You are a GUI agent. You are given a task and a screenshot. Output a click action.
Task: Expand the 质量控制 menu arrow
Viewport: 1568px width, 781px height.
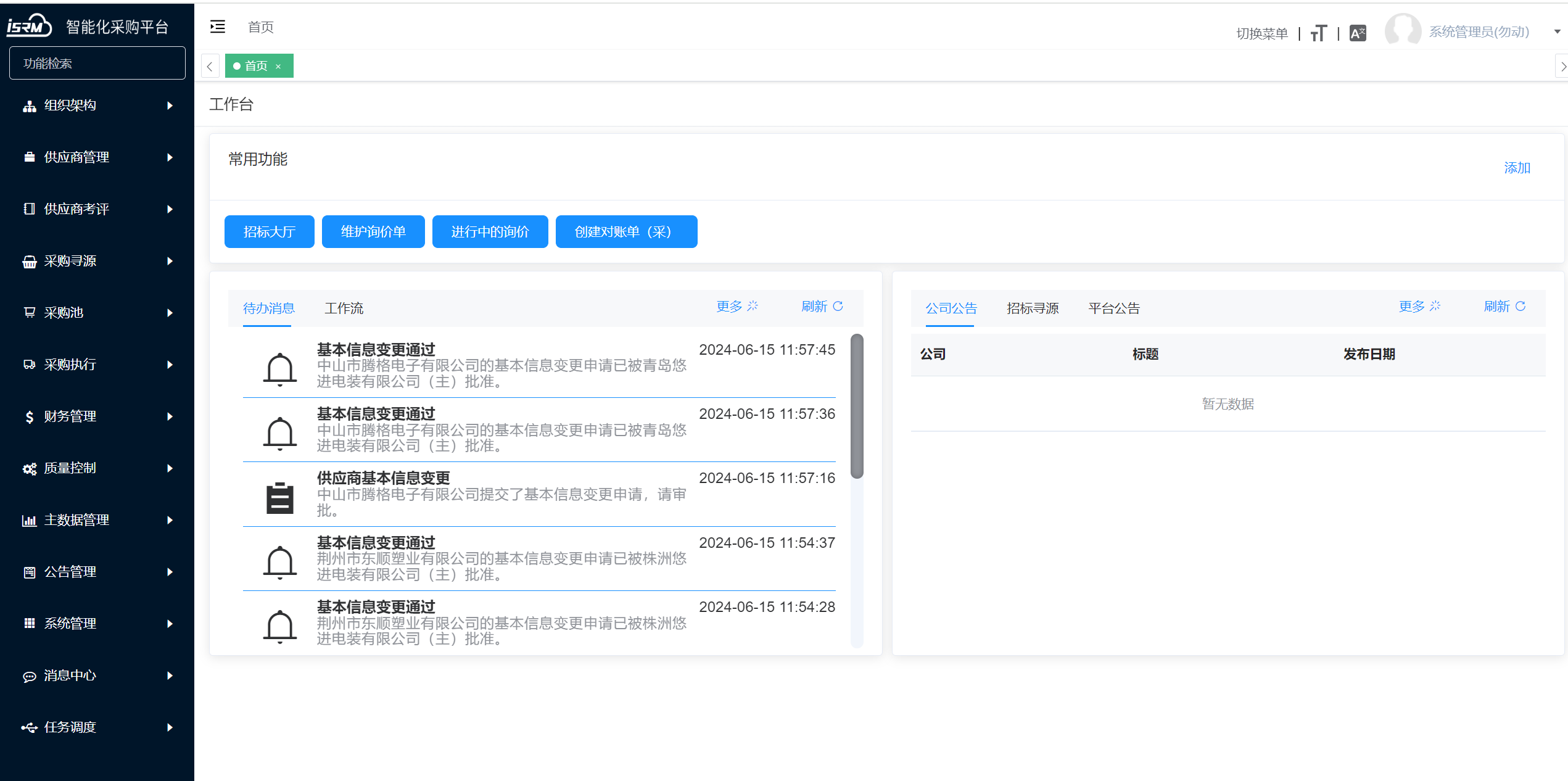coord(170,468)
